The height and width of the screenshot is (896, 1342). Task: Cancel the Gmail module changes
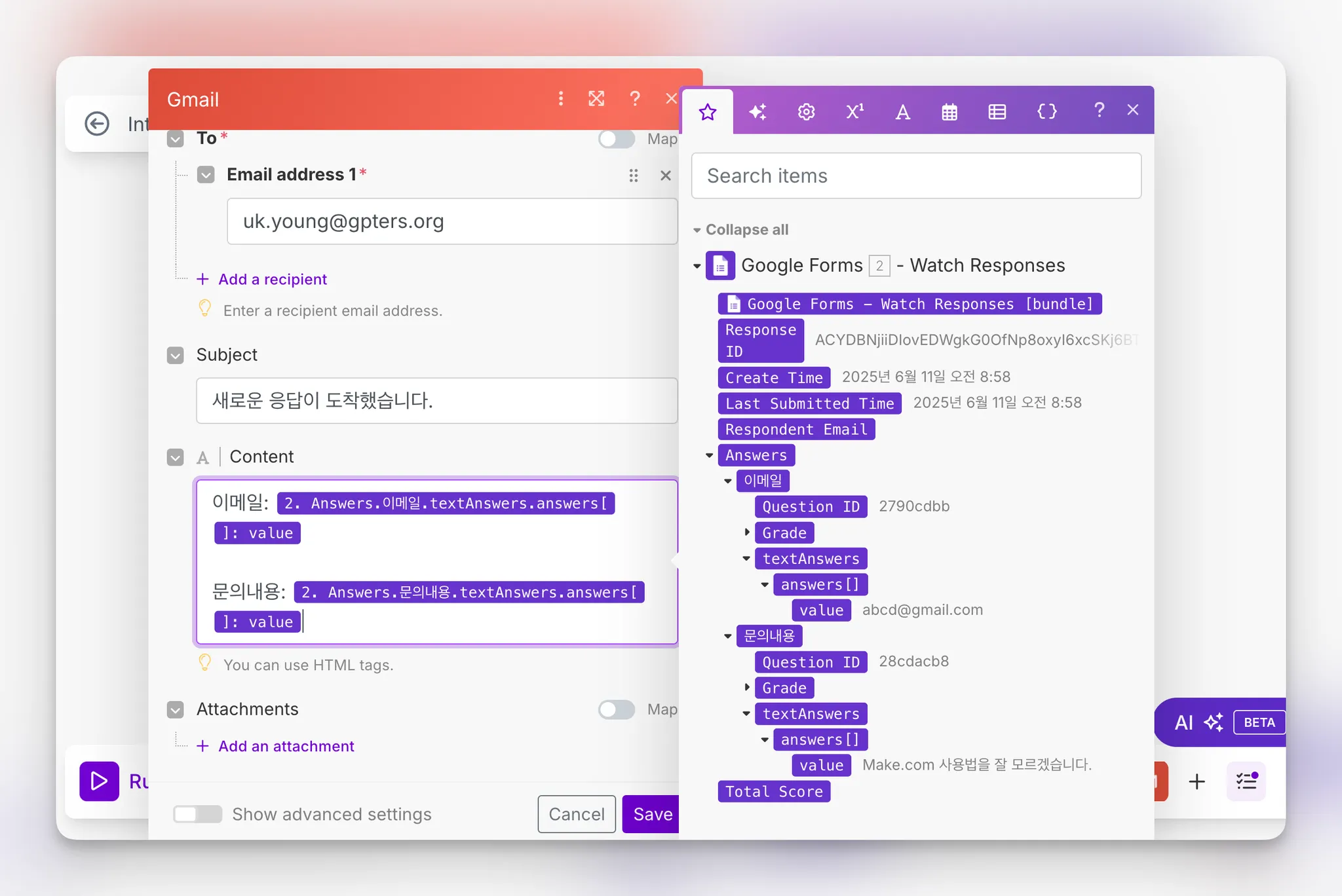(x=577, y=814)
